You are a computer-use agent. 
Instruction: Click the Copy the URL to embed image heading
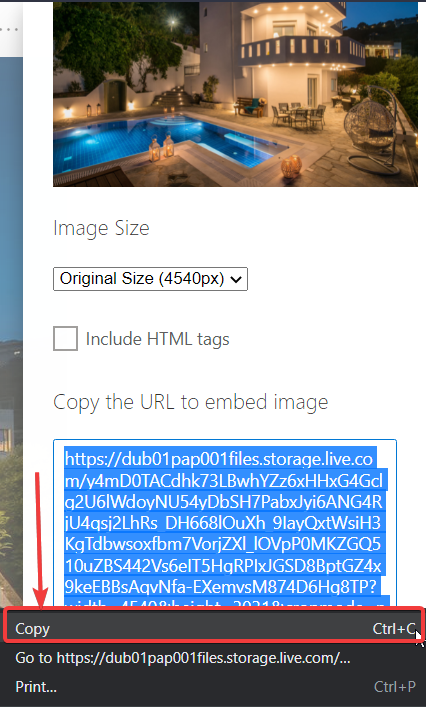191,402
